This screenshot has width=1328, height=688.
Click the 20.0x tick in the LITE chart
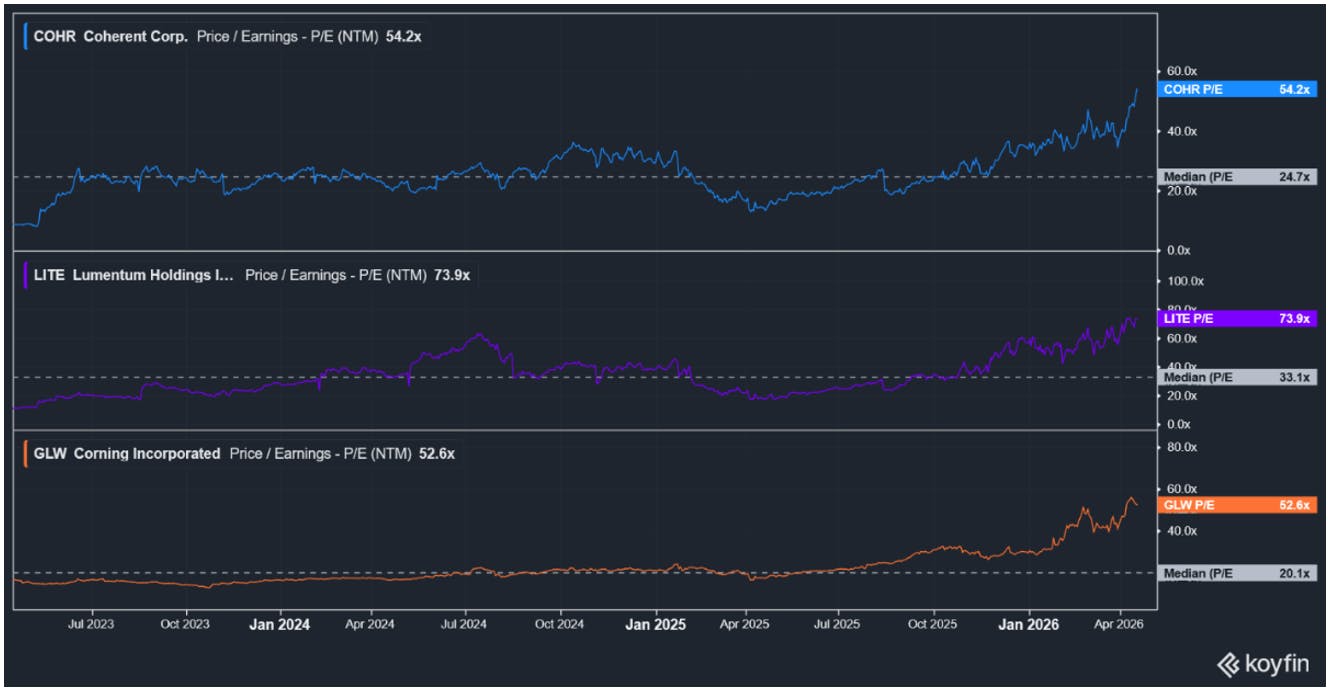click(1182, 396)
